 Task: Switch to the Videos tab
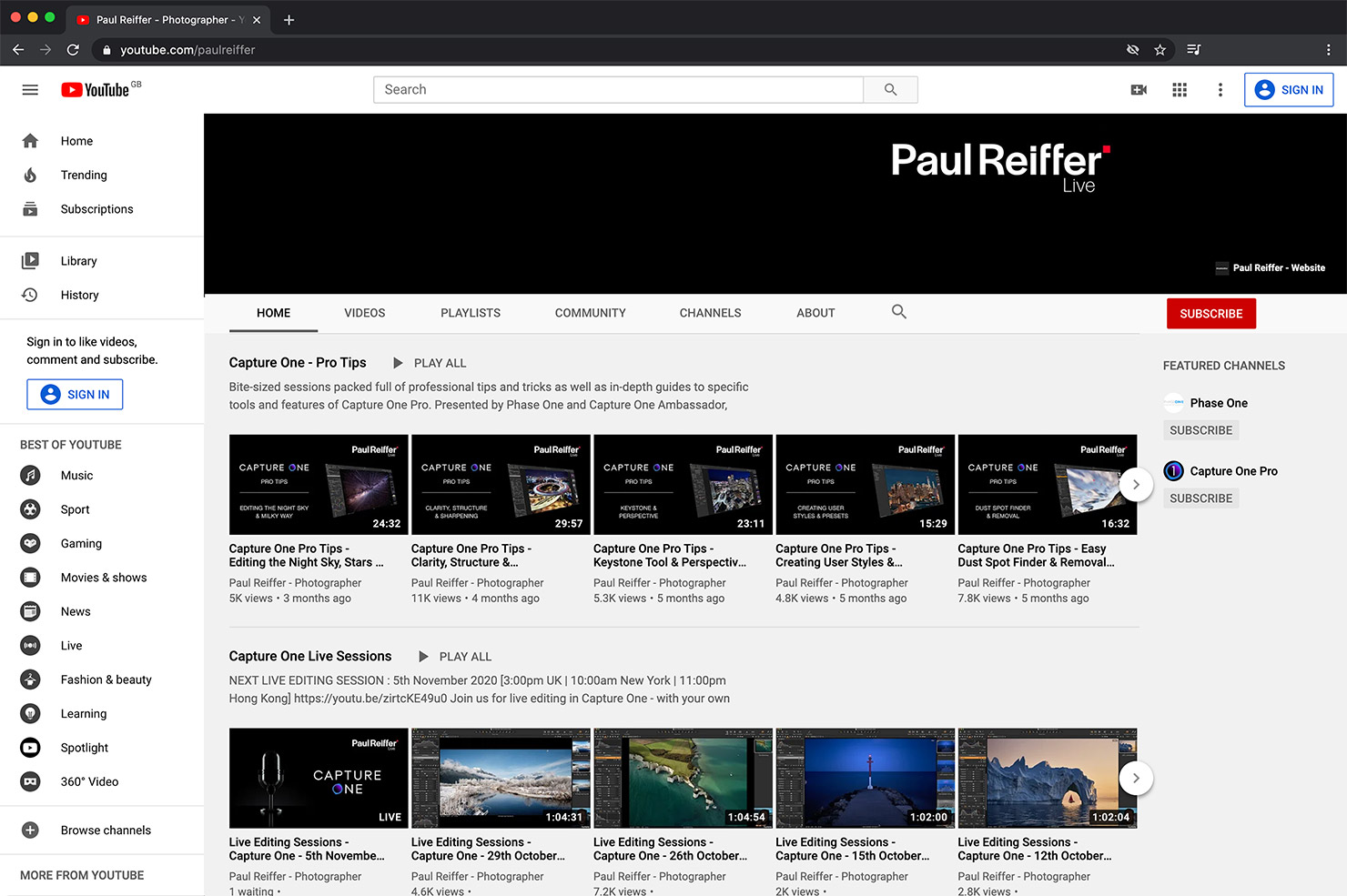[365, 313]
